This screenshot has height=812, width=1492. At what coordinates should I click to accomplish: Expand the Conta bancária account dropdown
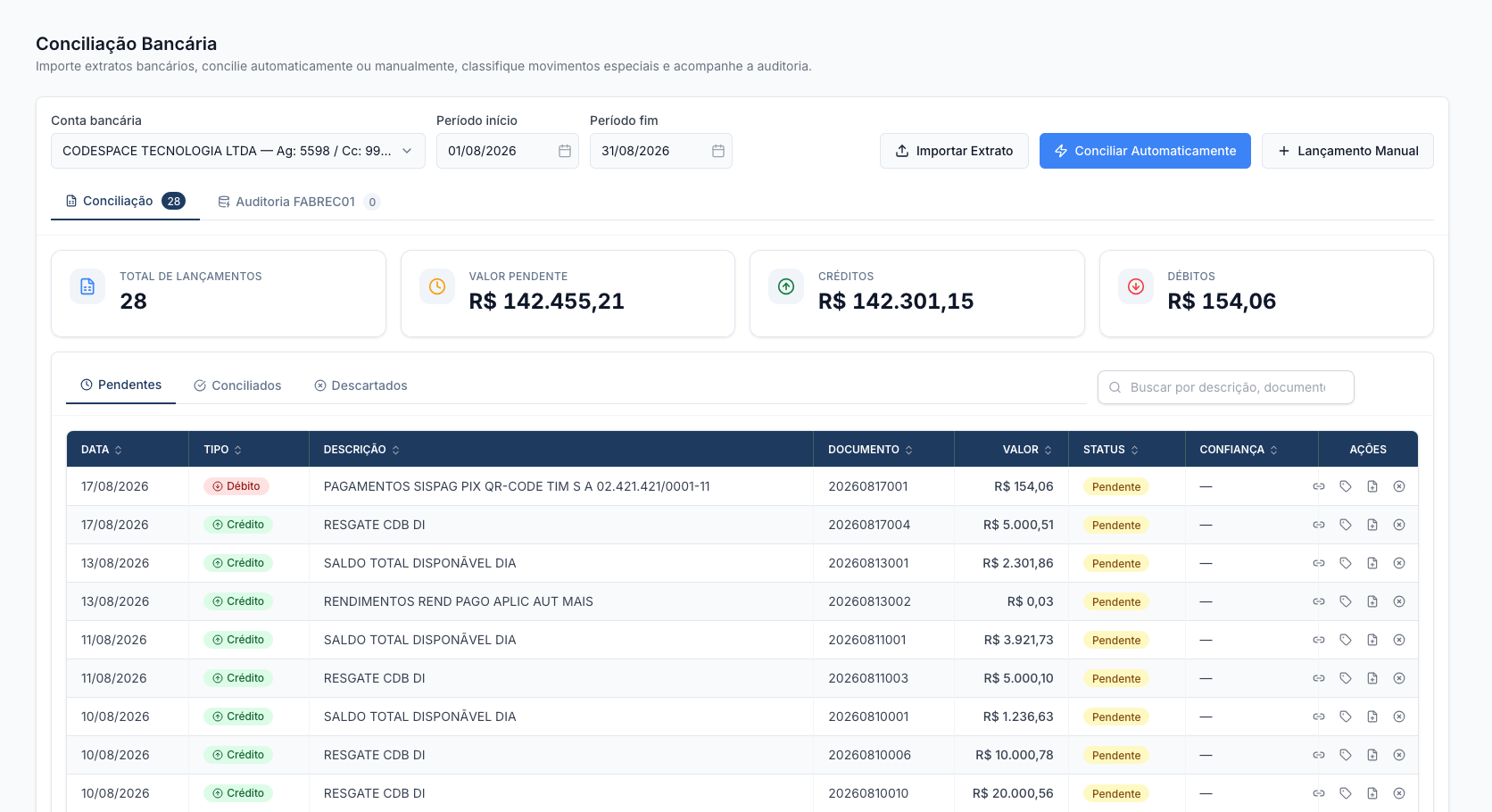pos(238,151)
